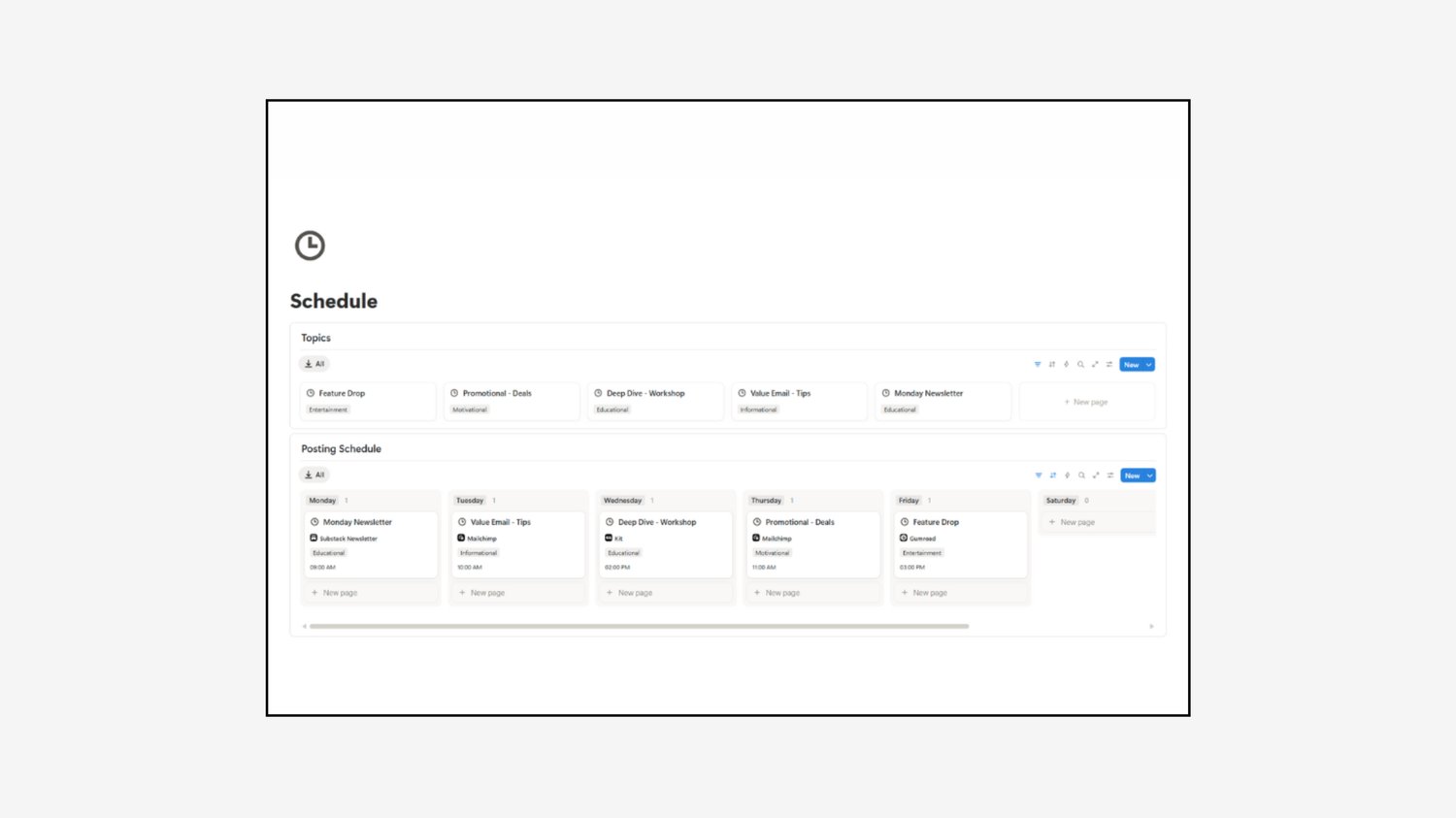
Task: Select the All view tab under Posting Schedule
Action: [314, 474]
